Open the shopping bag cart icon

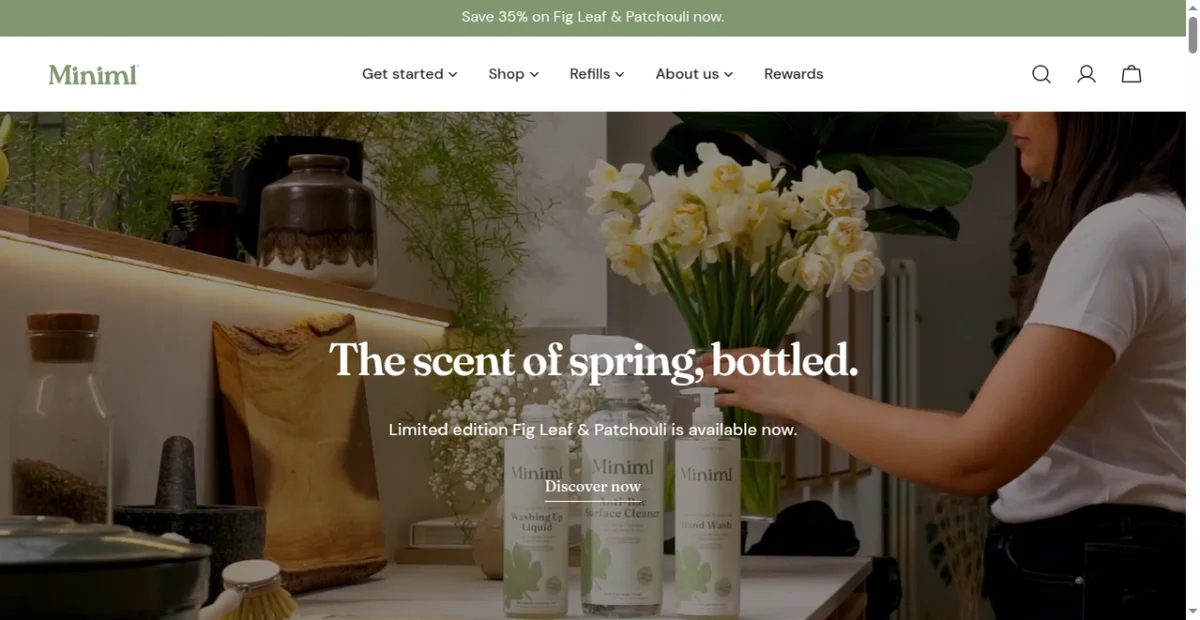coord(1131,74)
